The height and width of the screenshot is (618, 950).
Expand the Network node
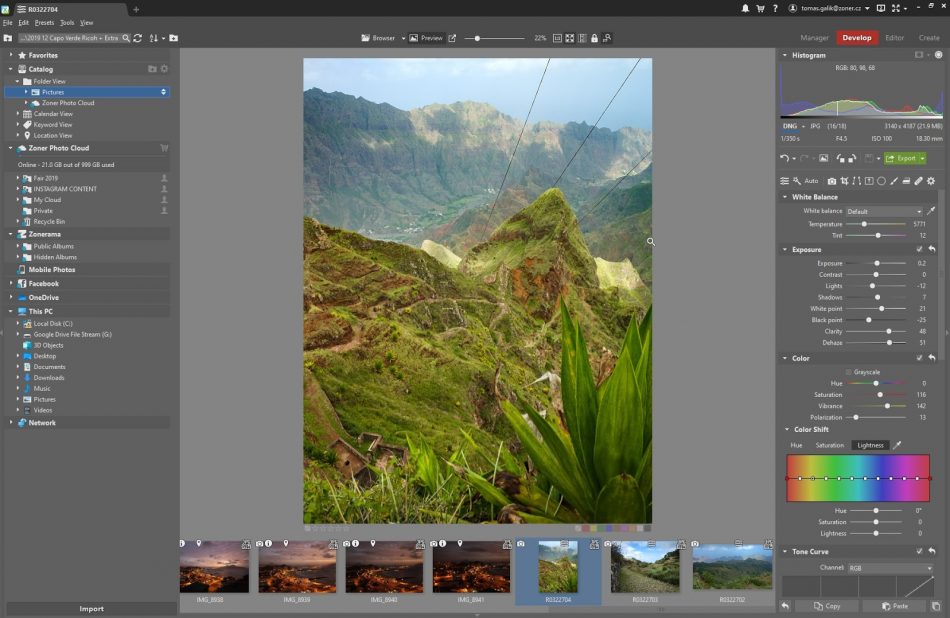11,422
